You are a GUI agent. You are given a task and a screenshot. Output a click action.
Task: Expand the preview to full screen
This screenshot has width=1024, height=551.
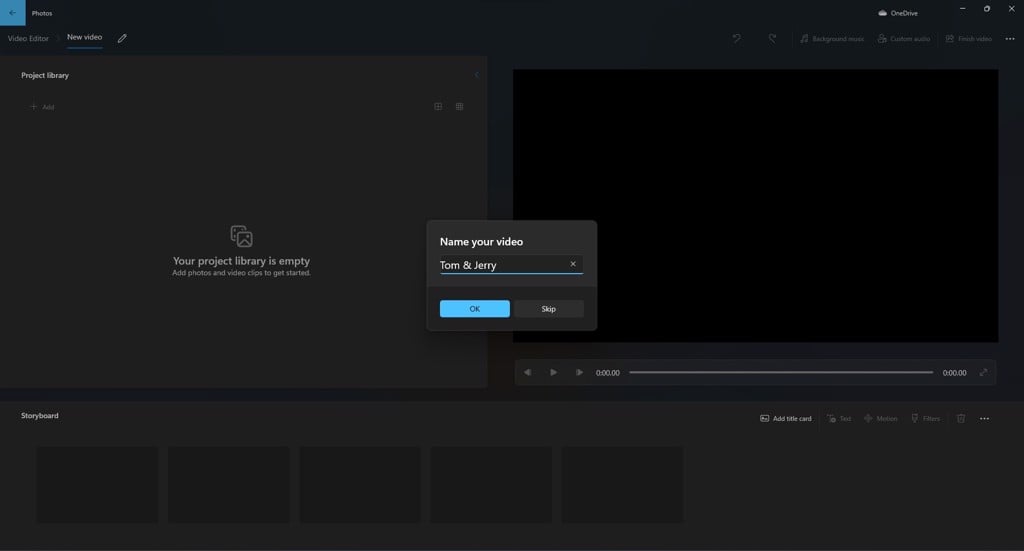(x=983, y=373)
